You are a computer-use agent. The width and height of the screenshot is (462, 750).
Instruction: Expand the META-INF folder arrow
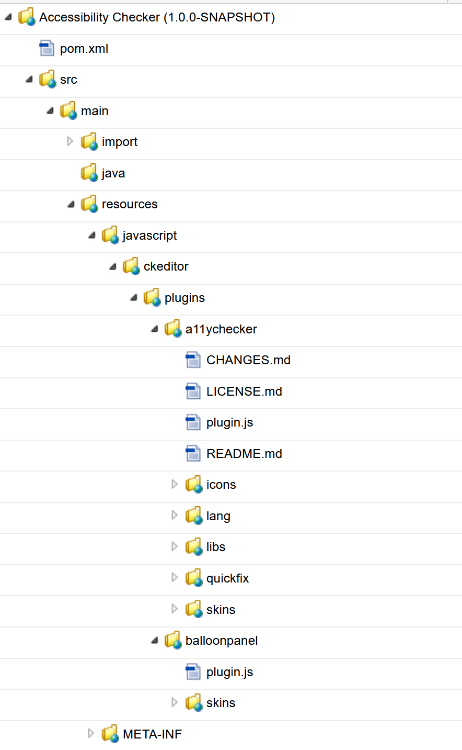coord(91,734)
